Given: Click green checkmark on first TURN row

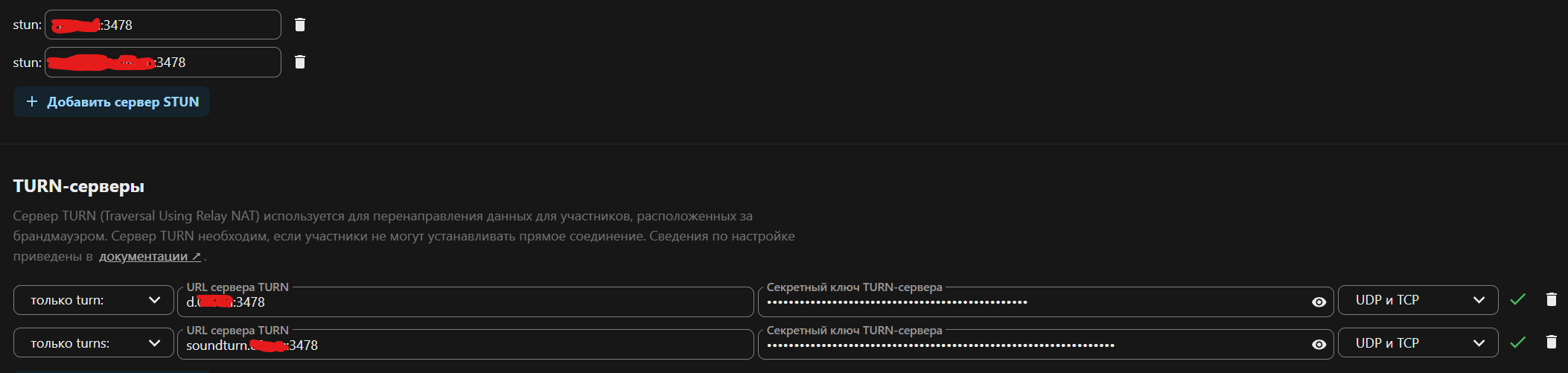Looking at the screenshot, I should (x=1518, y=299).
